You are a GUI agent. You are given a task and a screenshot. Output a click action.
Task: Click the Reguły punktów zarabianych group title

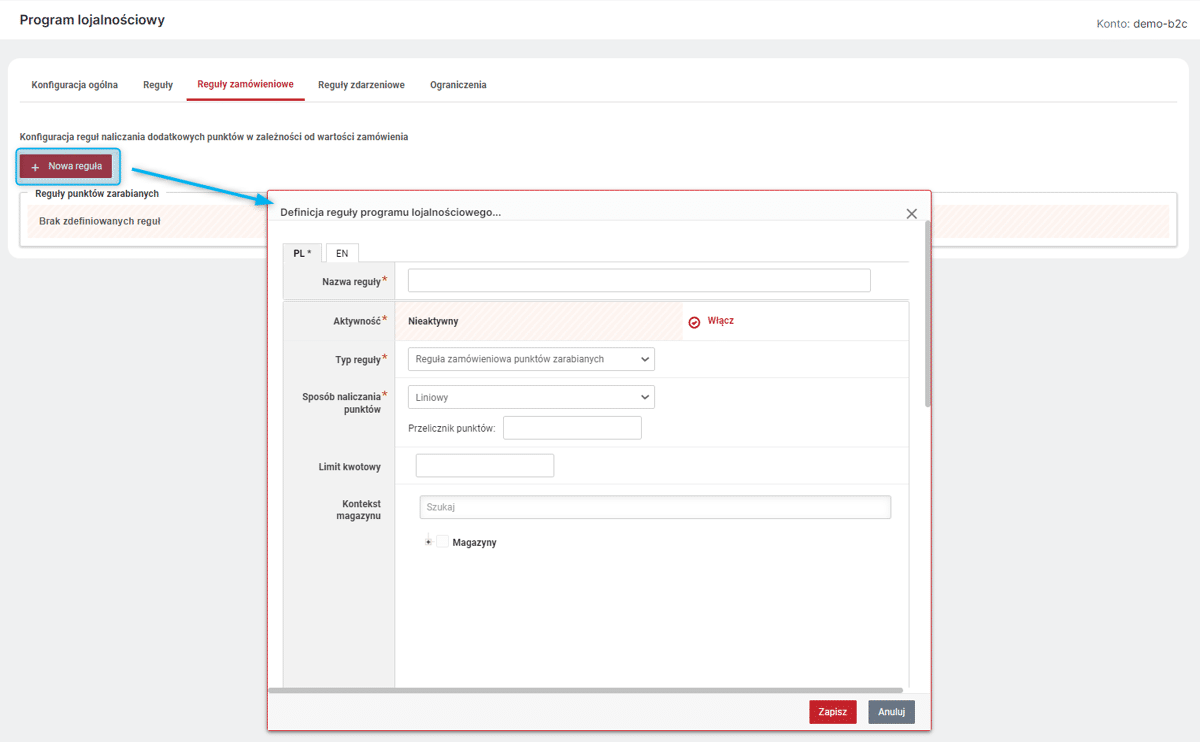[97, 193]
